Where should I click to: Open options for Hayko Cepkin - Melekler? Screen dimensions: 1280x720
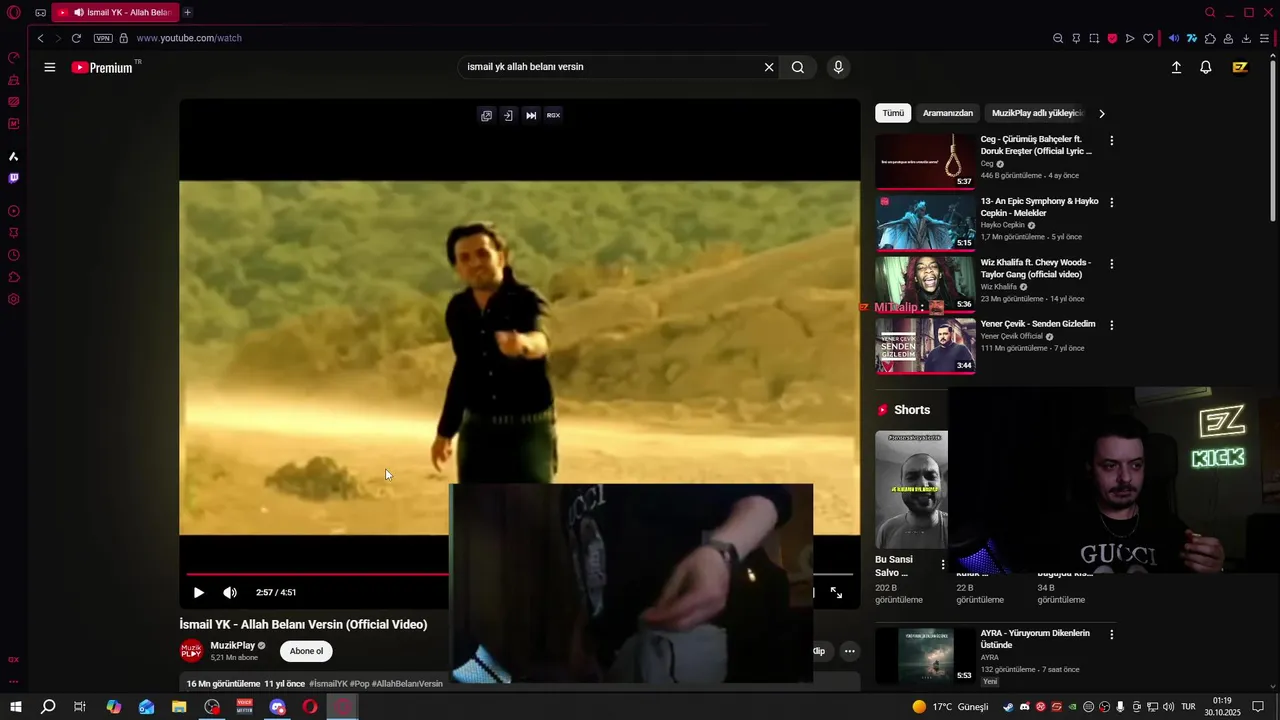click(x=1111, y=202)
